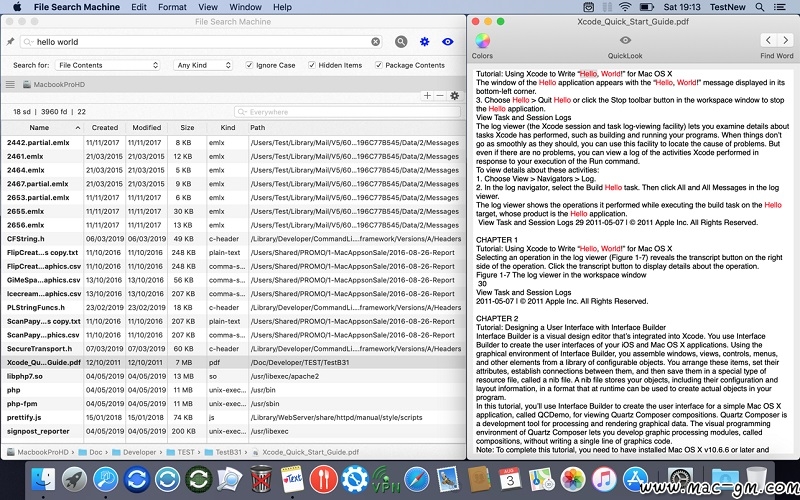Screen dimensions: 800x500
Task: Start search with magnifier button
Action: pos(401,42)
